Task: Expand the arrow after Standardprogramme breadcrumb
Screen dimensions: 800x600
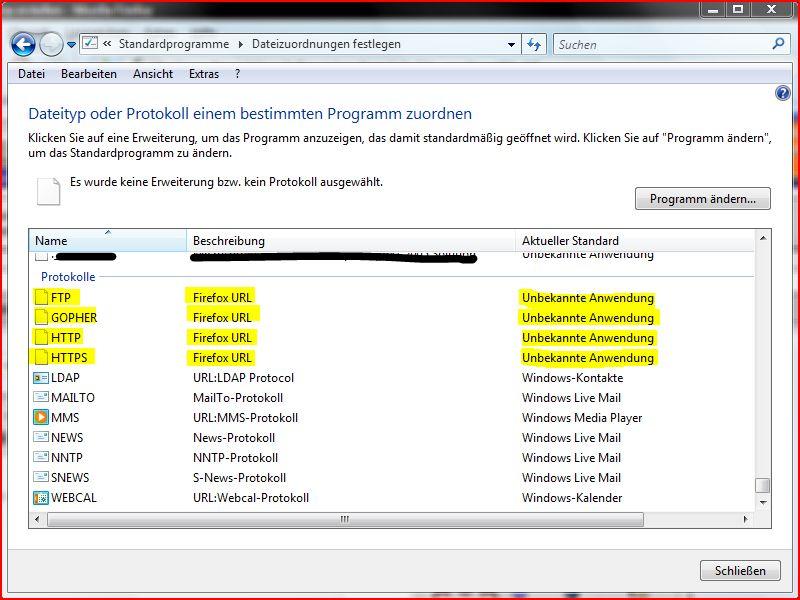Action: pos(240,44)
